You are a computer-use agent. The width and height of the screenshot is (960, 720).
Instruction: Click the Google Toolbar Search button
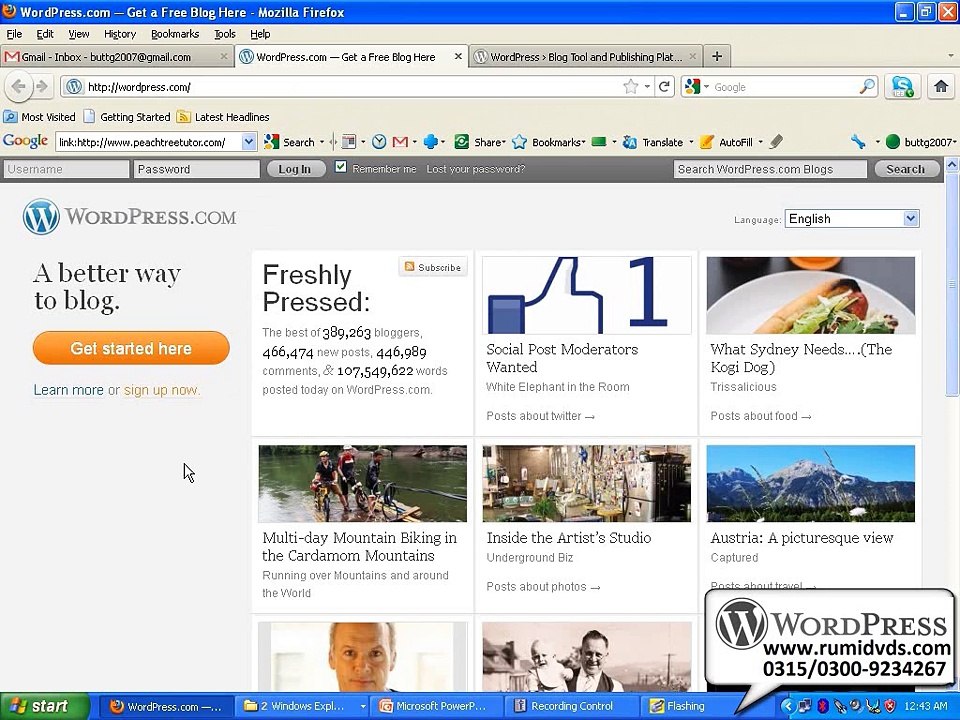[x=290, y=142]
